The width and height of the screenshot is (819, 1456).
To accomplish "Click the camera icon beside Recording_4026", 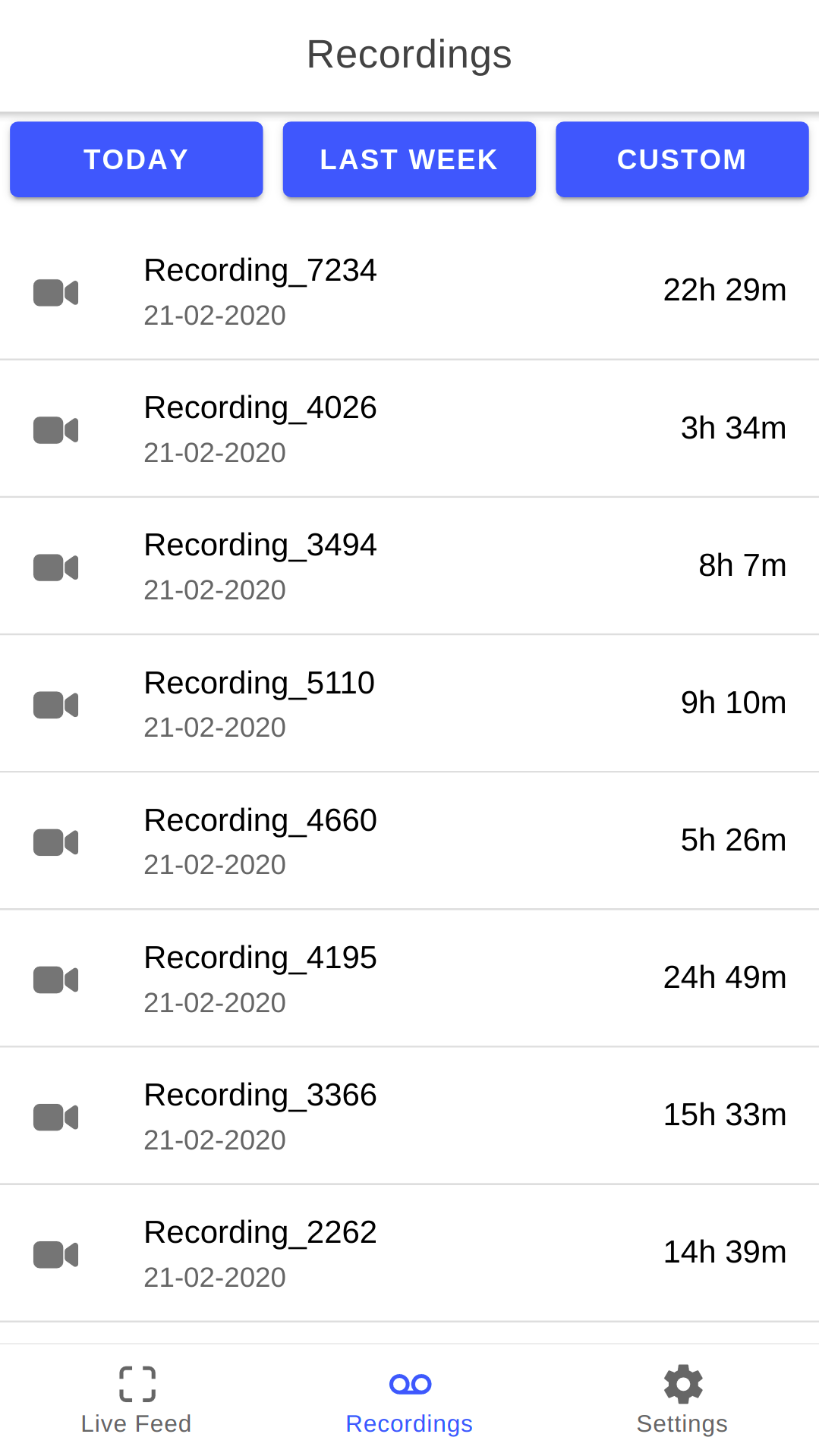I will [56, 430].
